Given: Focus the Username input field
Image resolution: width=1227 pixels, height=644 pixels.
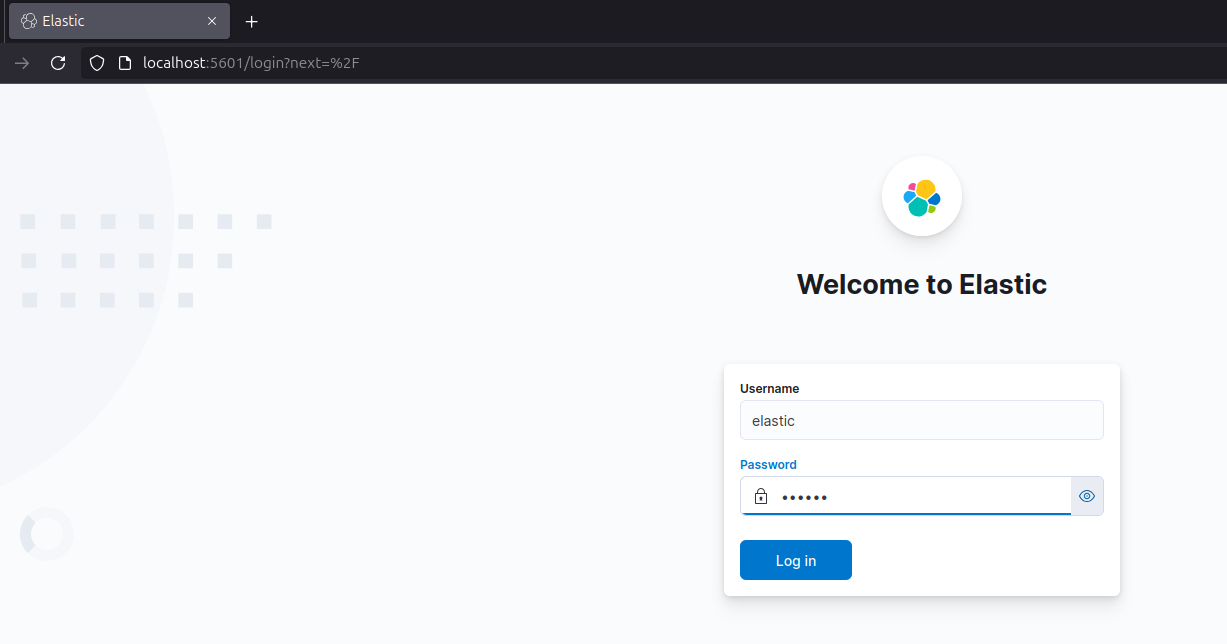Looking at the screenshot, I should pyautogui.click(x=921, y=420).
